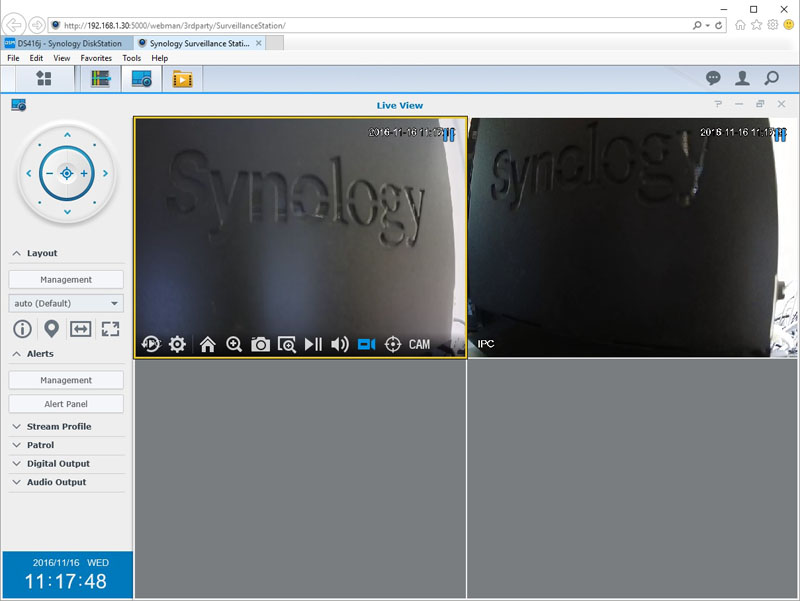The width and height of the screenshot is (800, 601).
Task: Open a new blank browser tab
Action: pyautogui.click(x=274, y=43)
